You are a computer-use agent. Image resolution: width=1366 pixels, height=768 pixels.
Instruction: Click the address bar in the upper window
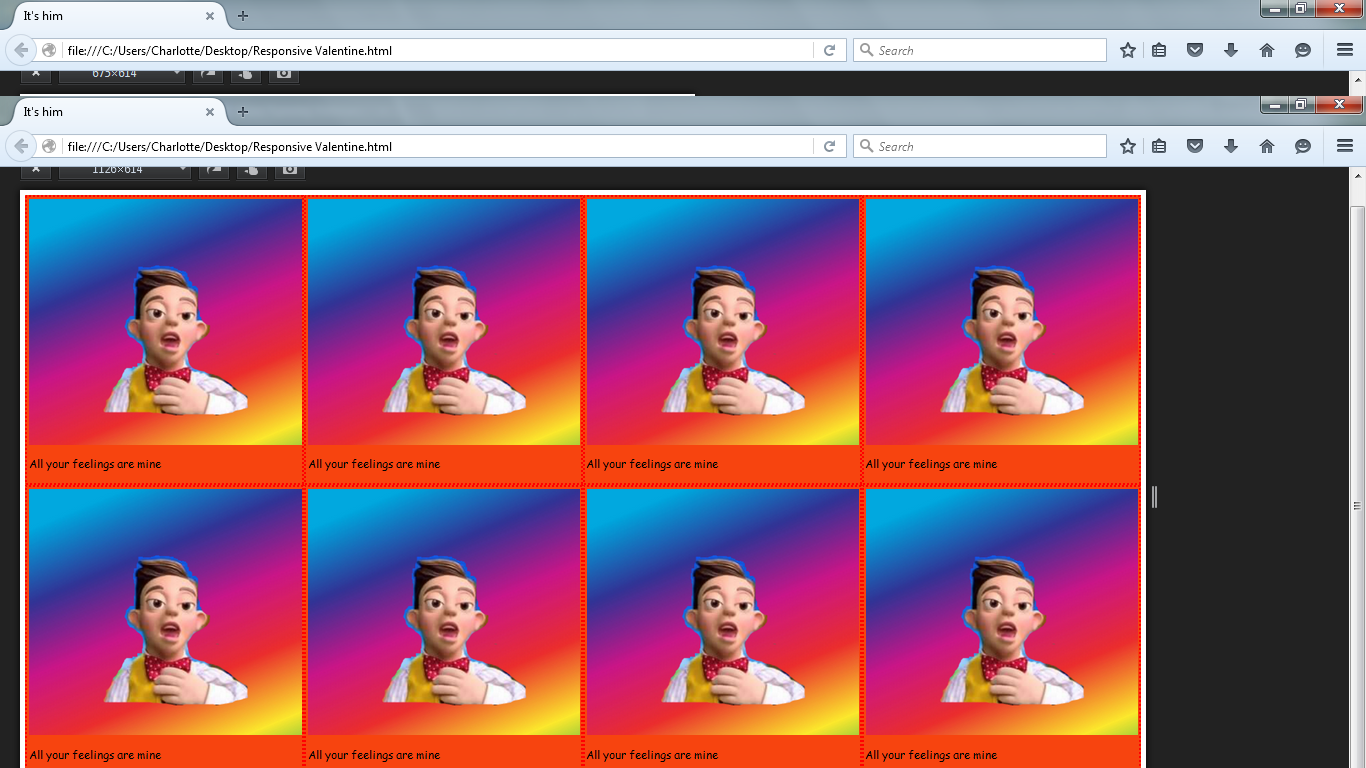(x=438, y=50)
